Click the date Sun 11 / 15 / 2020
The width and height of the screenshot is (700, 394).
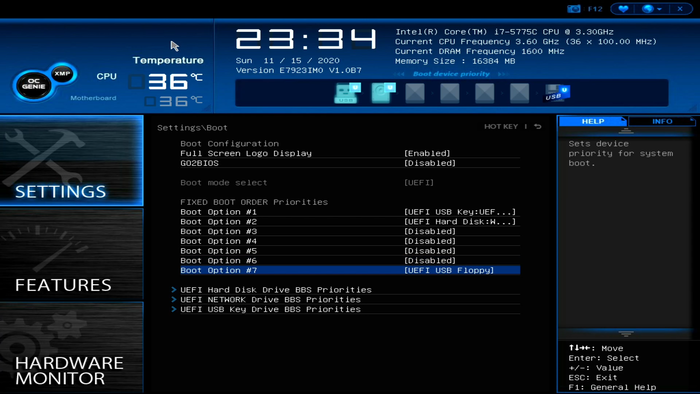tap(288, 61)
